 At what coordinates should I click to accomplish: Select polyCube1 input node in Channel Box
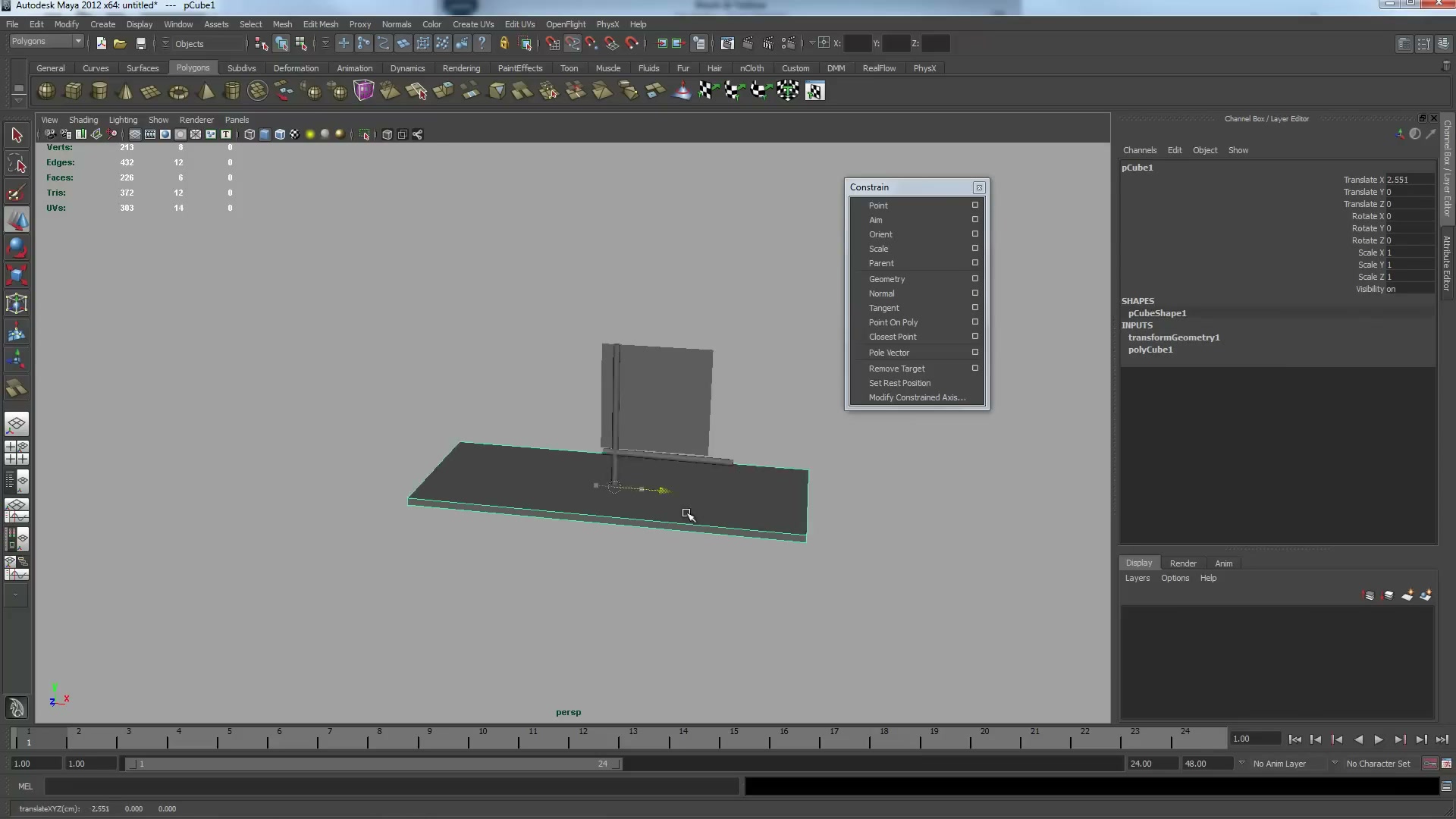point(1150,350)
